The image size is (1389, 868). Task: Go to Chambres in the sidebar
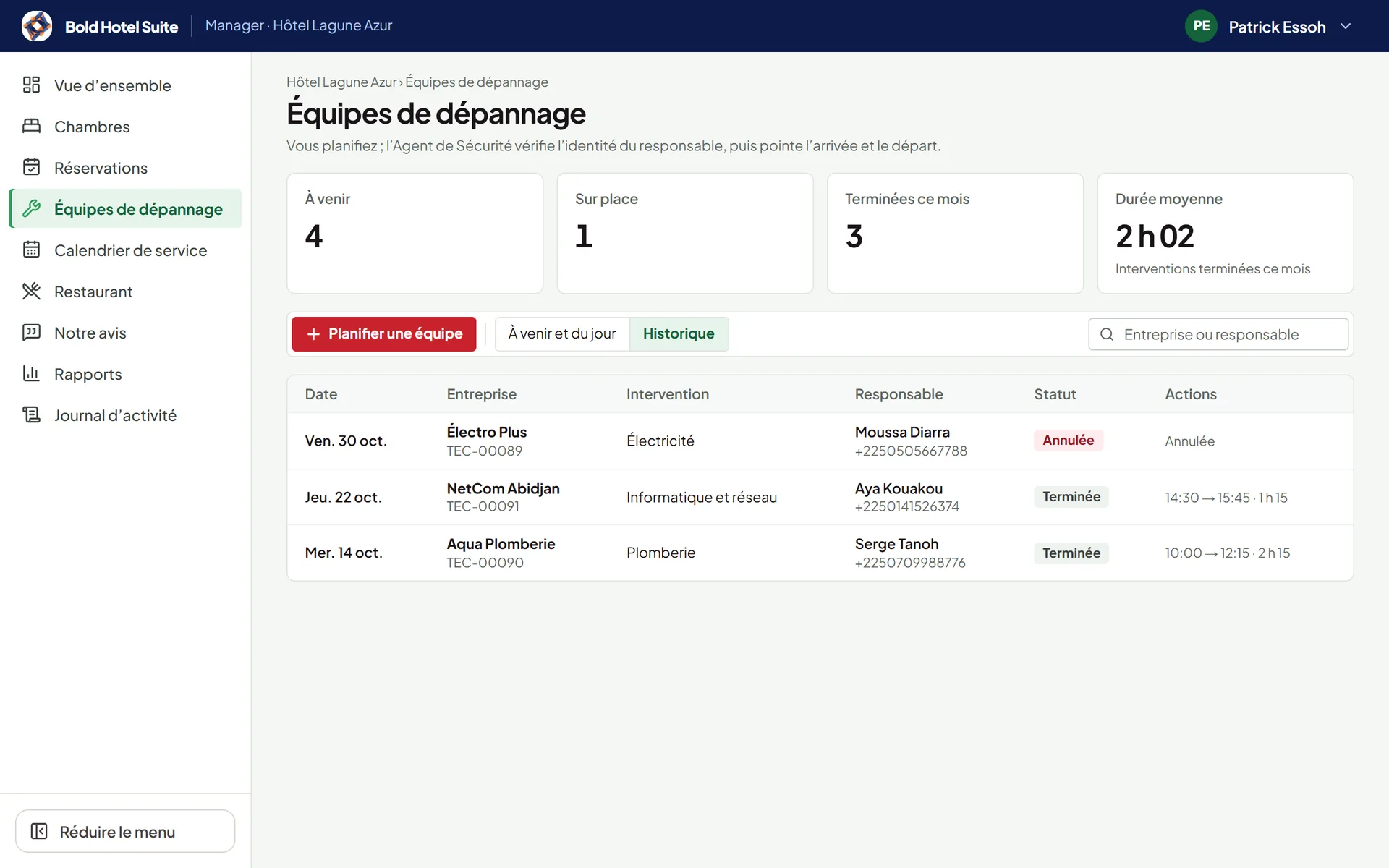click(126, 127)
